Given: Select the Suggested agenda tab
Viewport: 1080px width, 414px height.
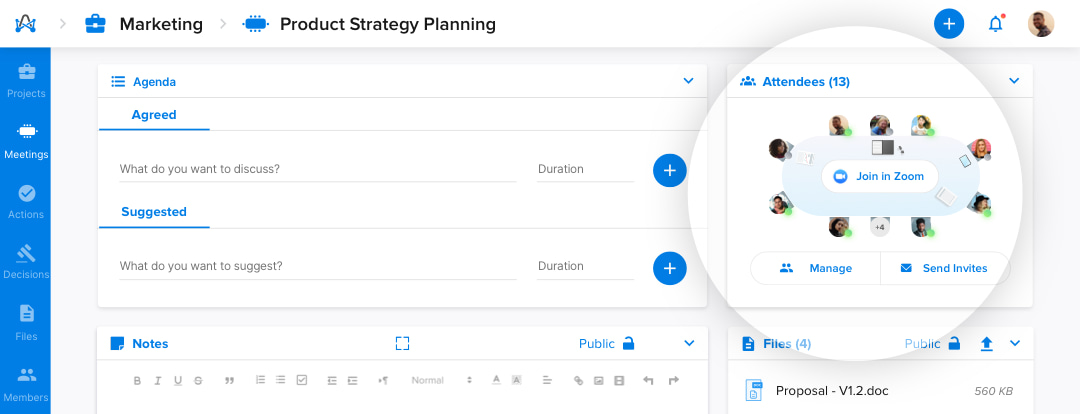Looking at the screenshot, I should pyautogui.click(x=154, y=211).
